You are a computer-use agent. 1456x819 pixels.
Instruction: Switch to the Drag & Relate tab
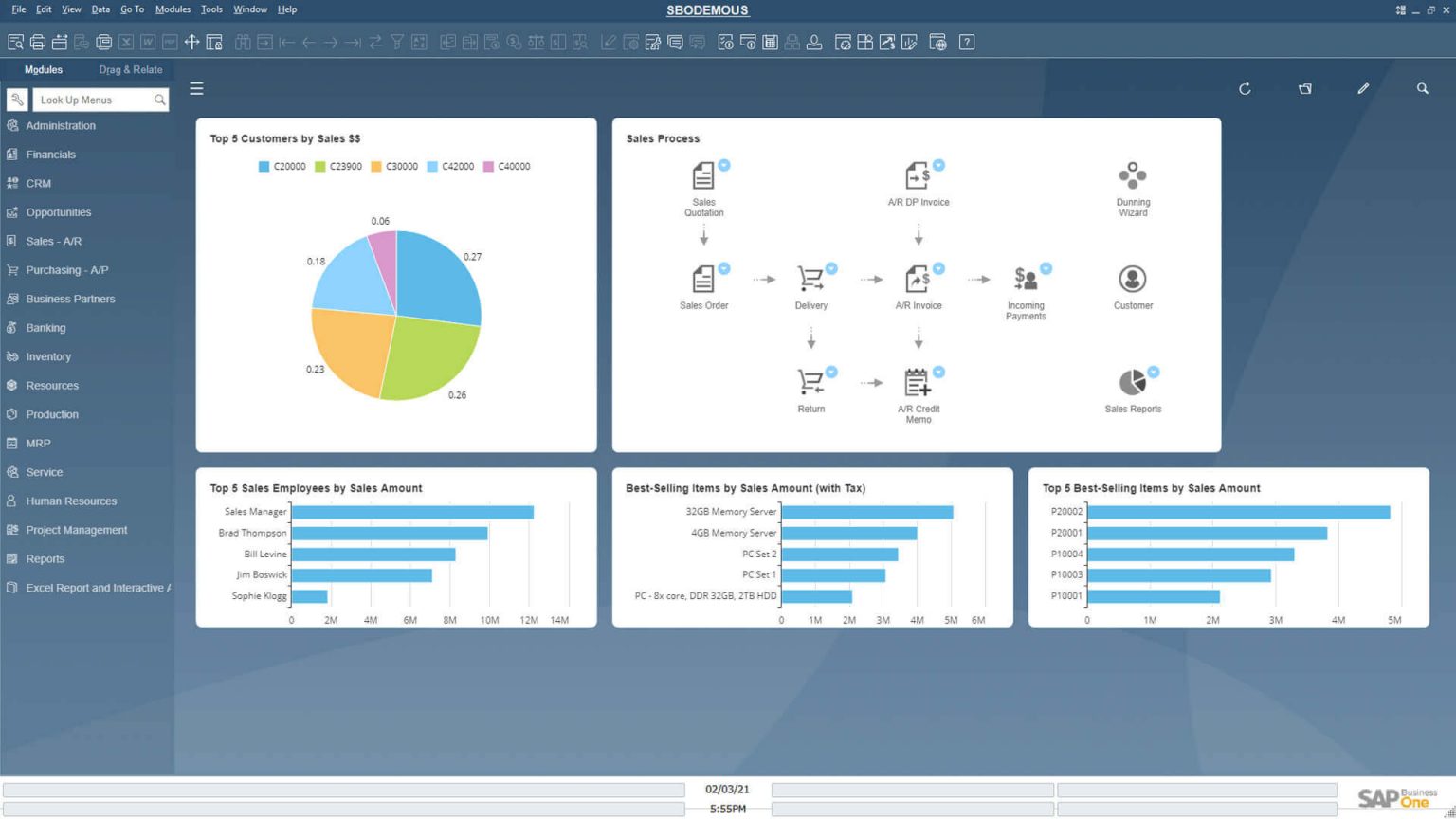pos(130,69)
